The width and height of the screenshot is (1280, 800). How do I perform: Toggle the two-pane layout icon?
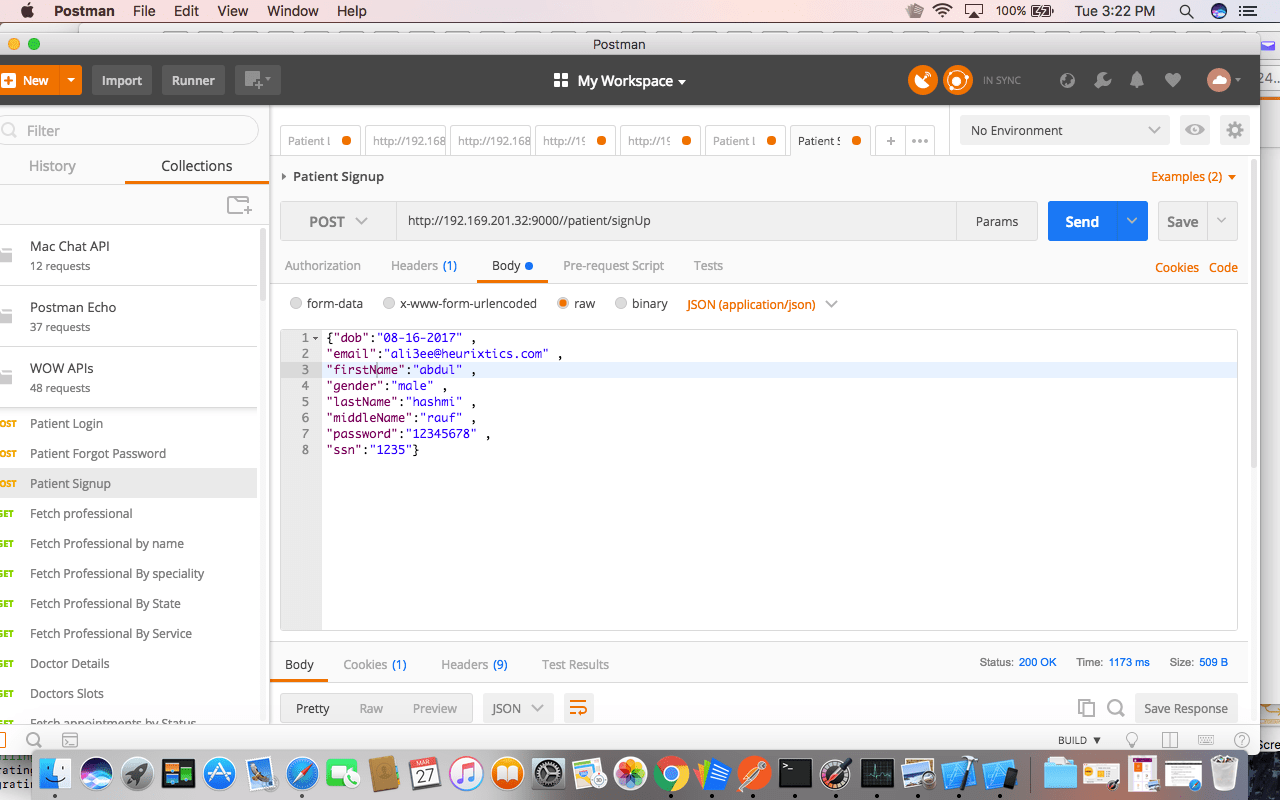click(1169, 740)
